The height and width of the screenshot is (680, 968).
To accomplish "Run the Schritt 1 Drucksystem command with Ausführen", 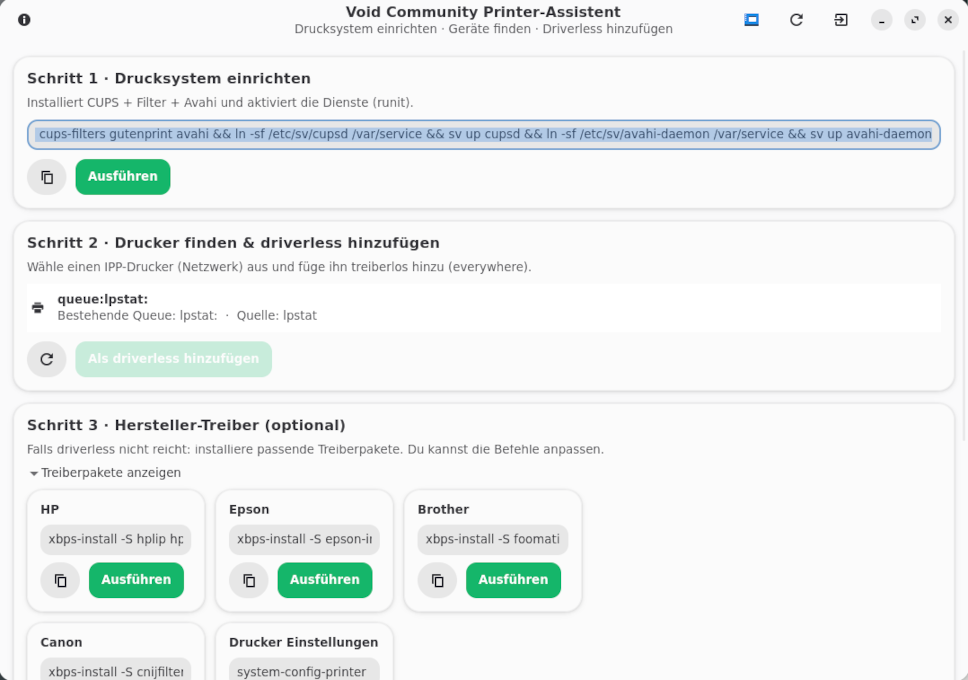I will tap(123, 177).
